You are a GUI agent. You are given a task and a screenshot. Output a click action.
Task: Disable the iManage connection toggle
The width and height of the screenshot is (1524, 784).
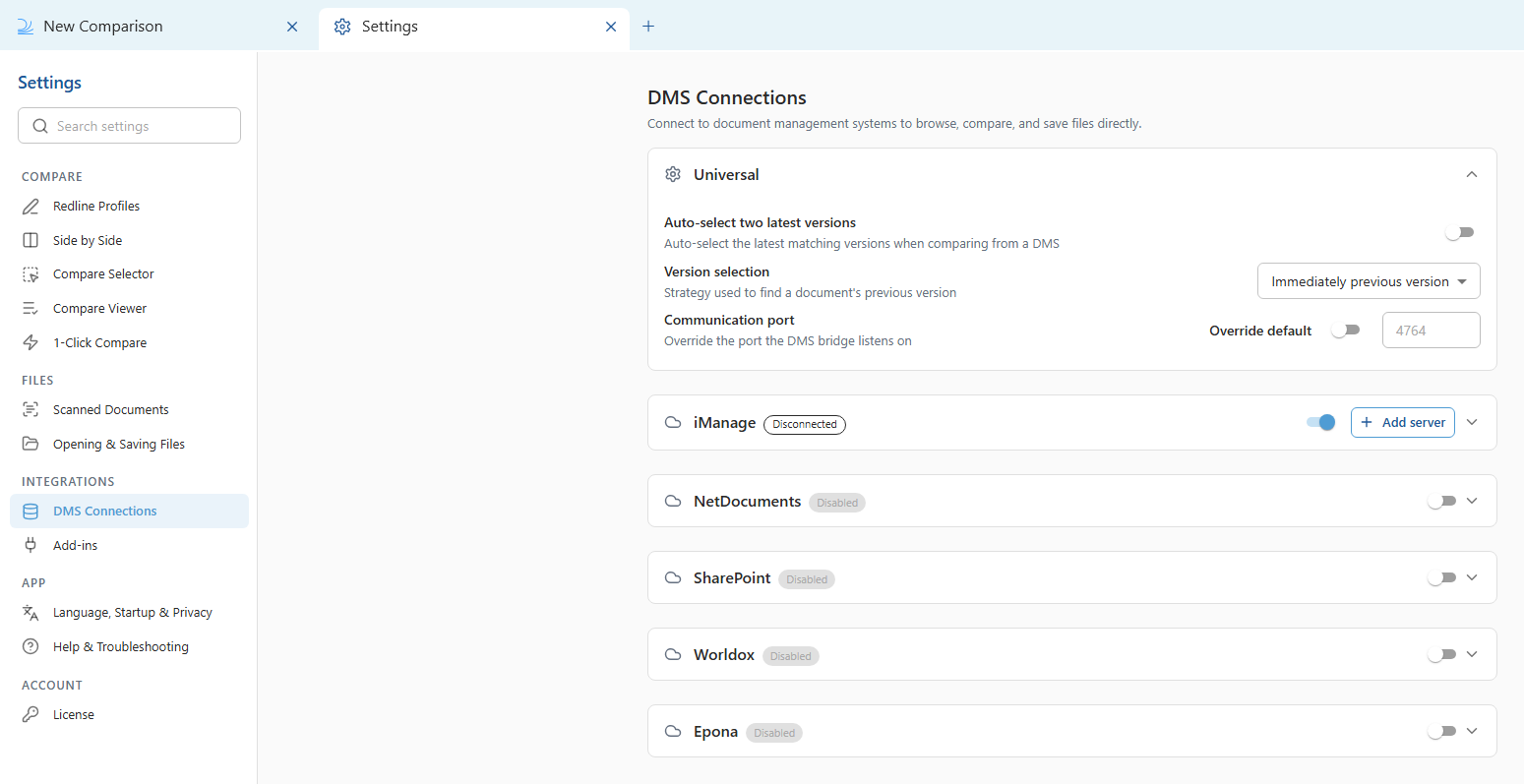click(1321, 422)
